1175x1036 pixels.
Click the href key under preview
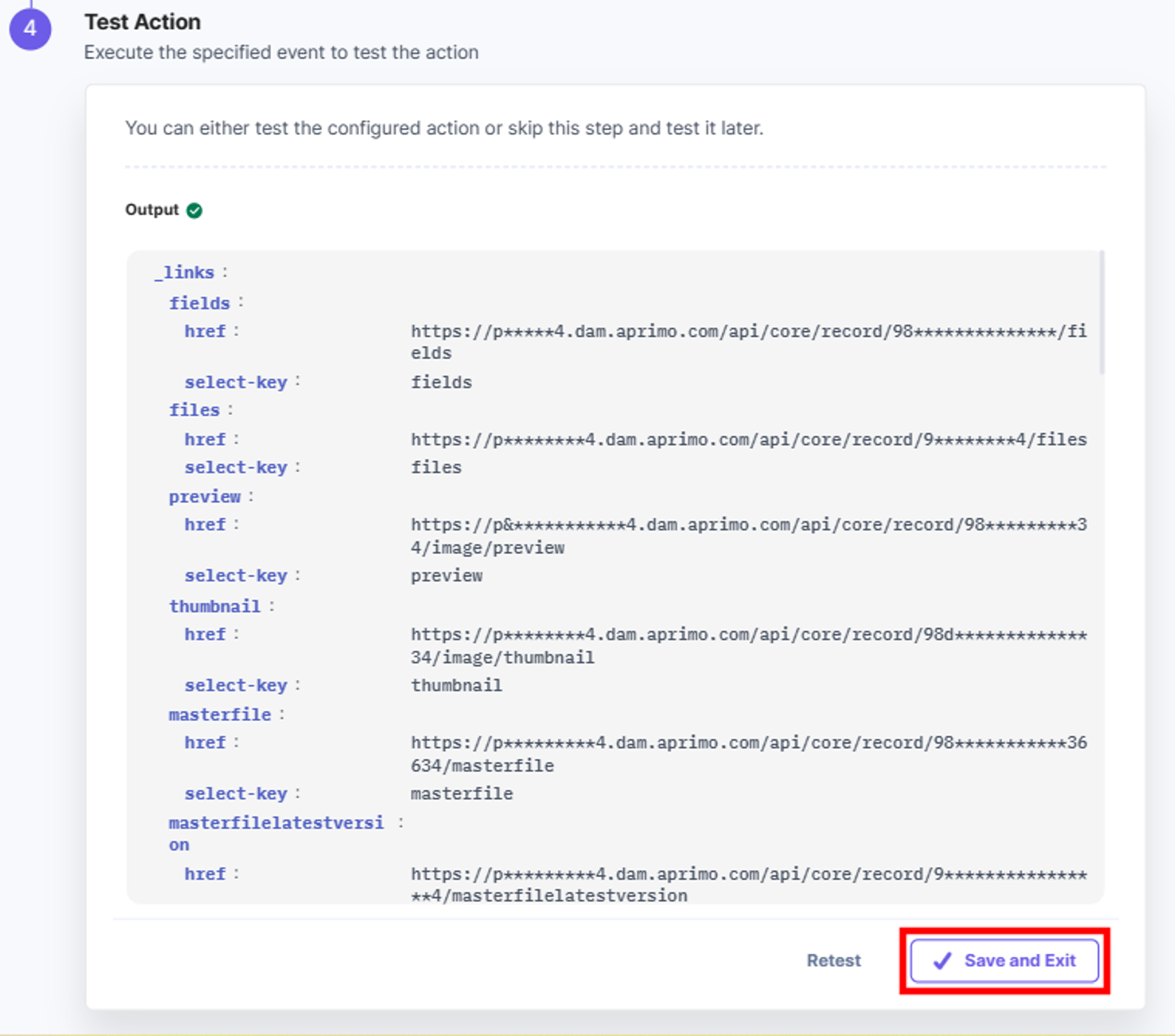[x=205, y=525]
